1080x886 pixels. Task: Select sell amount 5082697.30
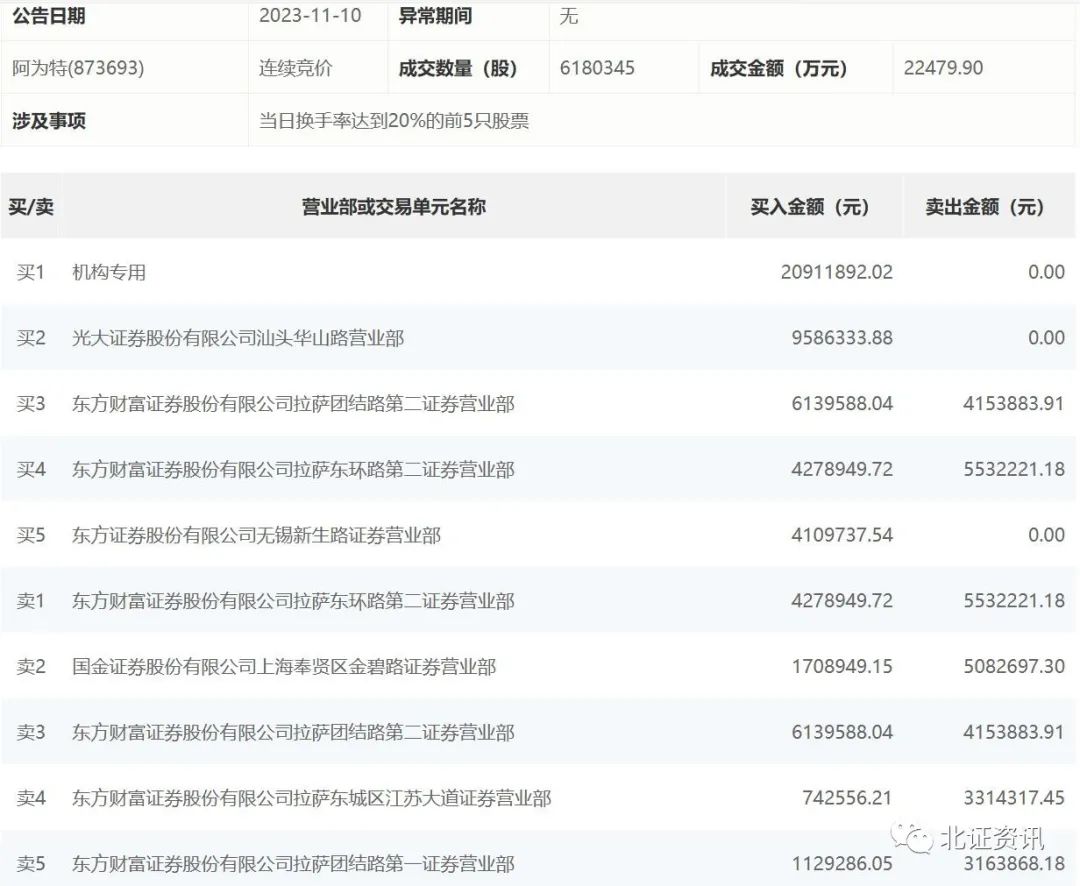click(x=1014, y=666)
